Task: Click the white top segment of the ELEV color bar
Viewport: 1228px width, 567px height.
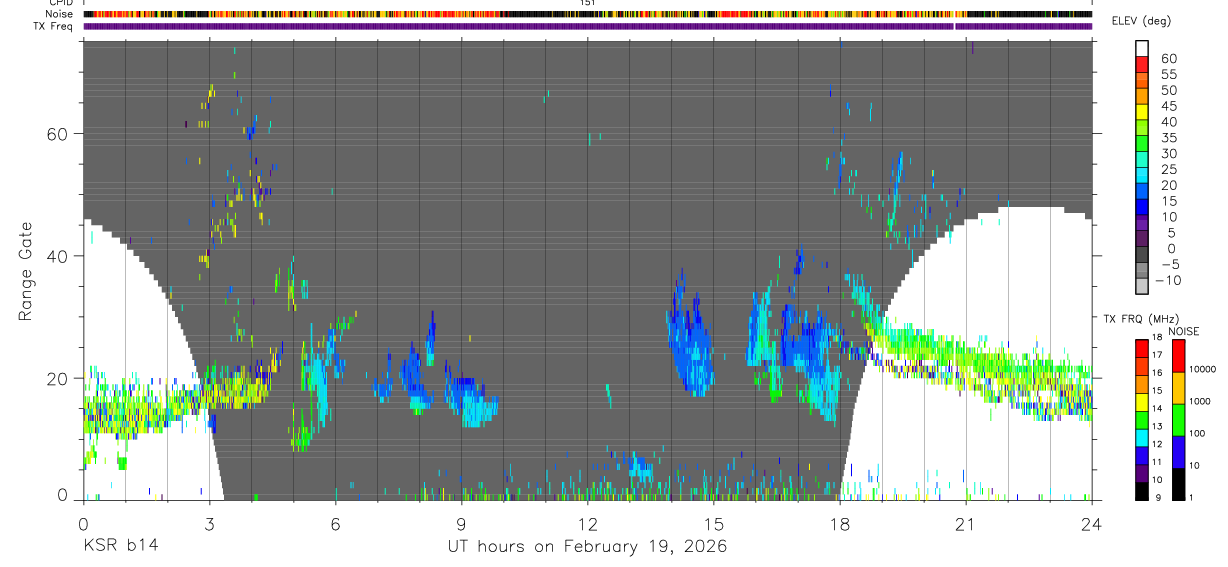Action: [1143, 49]
